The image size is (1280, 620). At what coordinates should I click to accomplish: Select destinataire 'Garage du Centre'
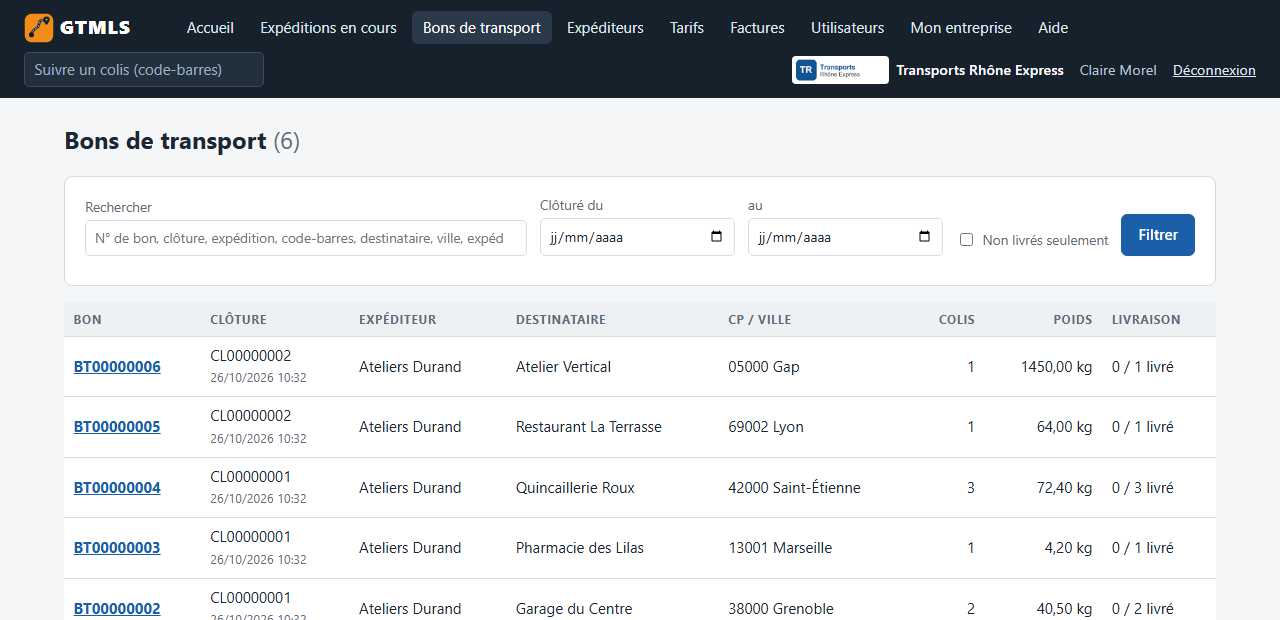coord(574,609)
